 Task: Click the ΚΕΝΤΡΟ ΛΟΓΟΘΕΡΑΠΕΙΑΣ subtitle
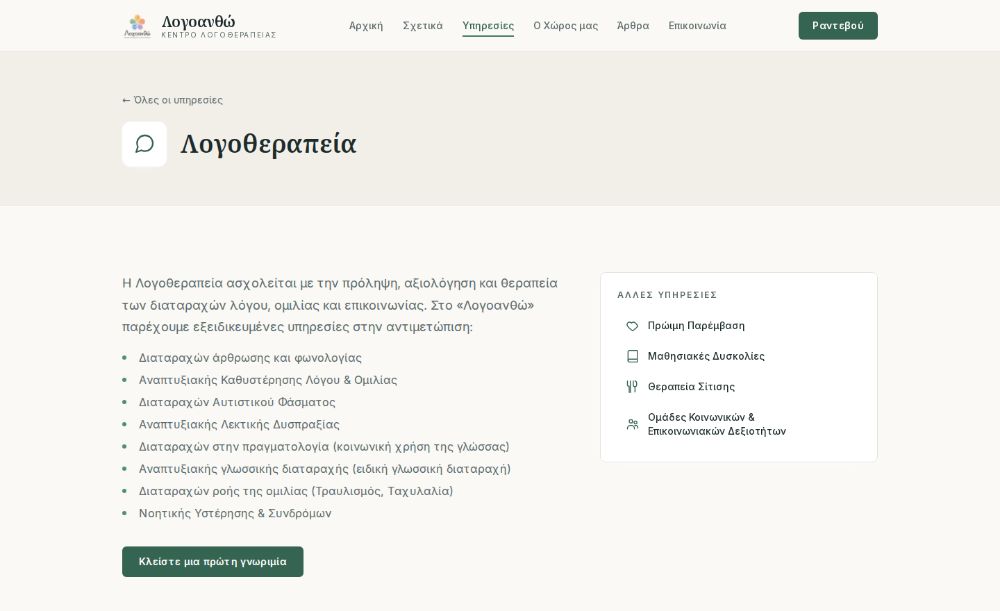[219, 35]
